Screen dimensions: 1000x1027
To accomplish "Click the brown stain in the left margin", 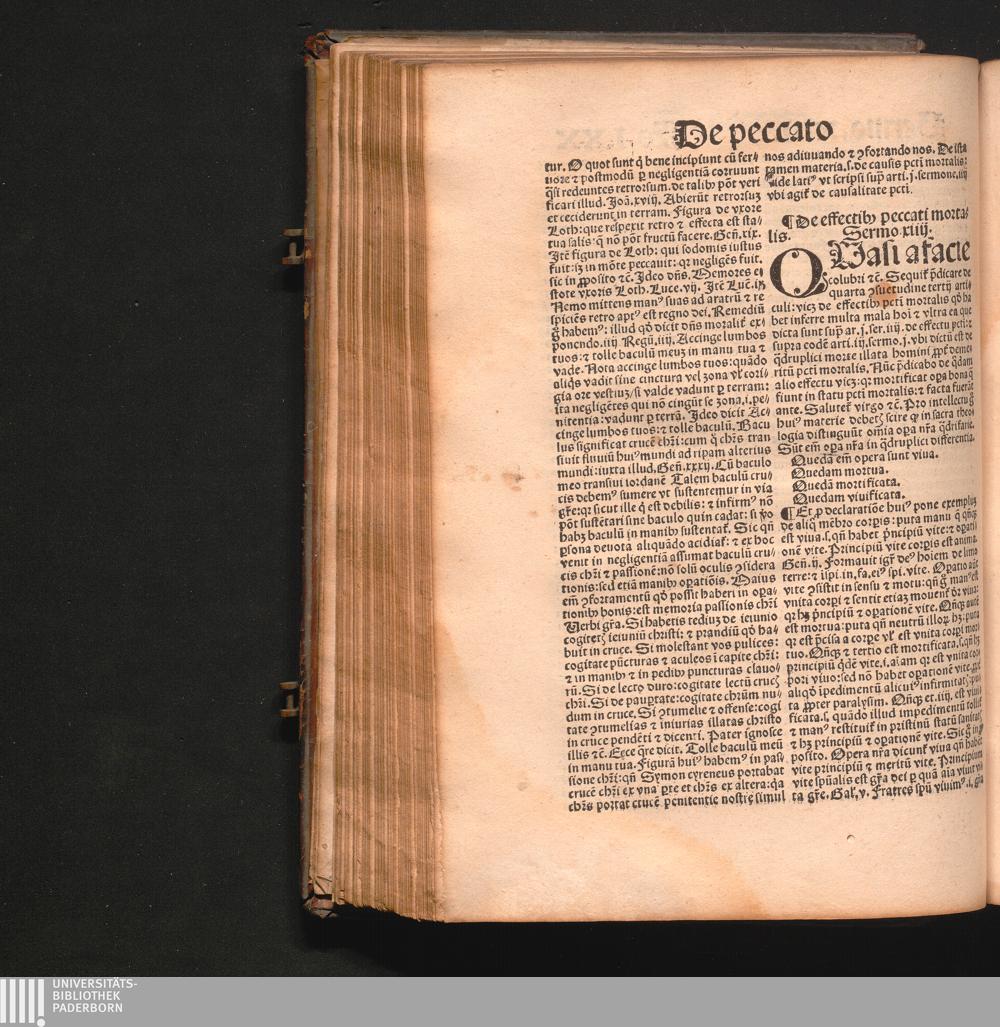I will [x=513, y=478].
